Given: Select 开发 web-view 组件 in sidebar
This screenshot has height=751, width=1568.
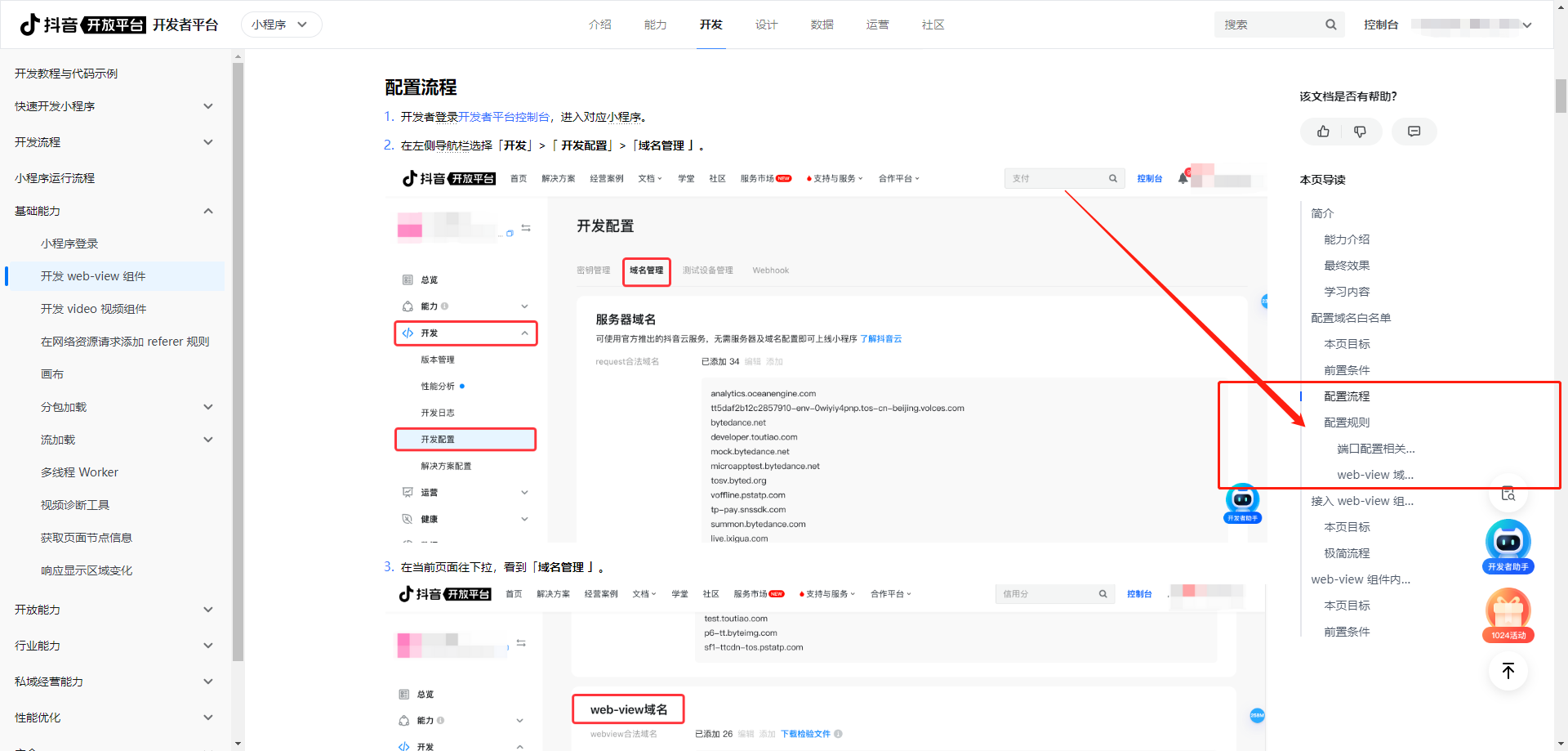Looking at the screenshot, I should 115,276.
